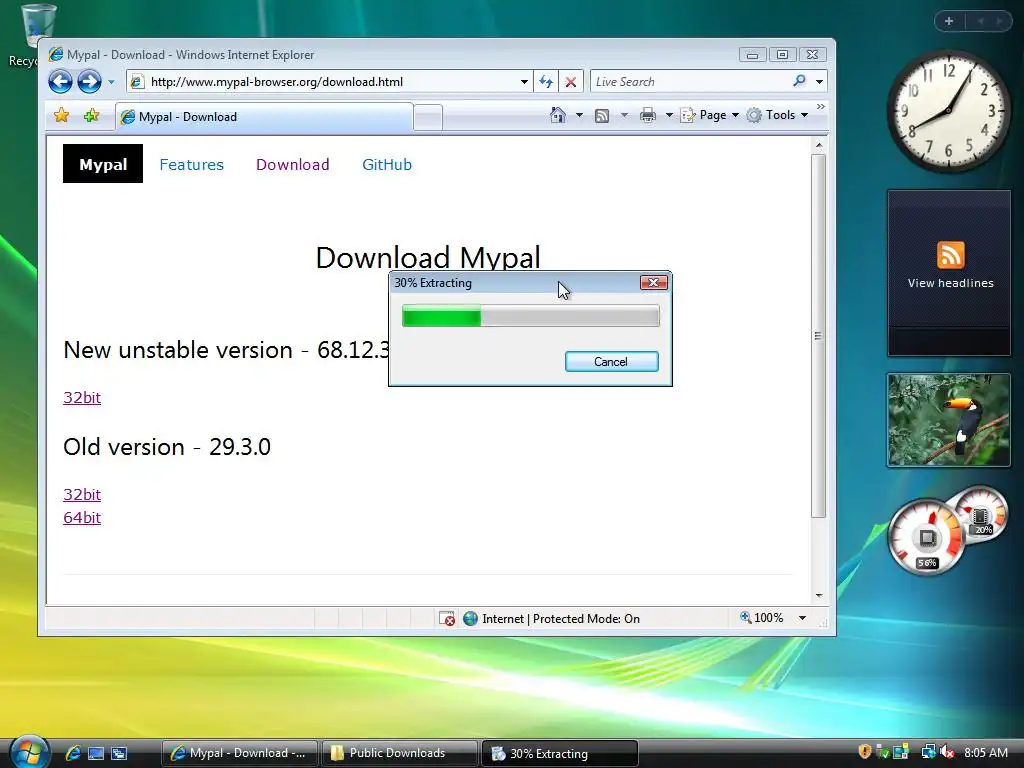Screen dimensions: 1024x768
Task: Open a new blank tab button
Action: point(428,118)
